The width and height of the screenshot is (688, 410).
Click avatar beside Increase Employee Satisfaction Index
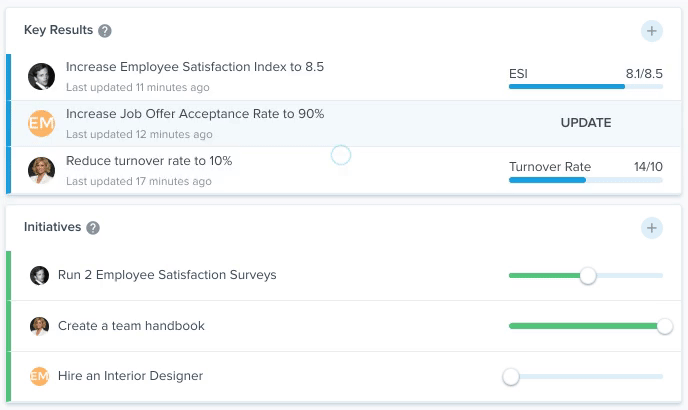(x=41, y=76)
